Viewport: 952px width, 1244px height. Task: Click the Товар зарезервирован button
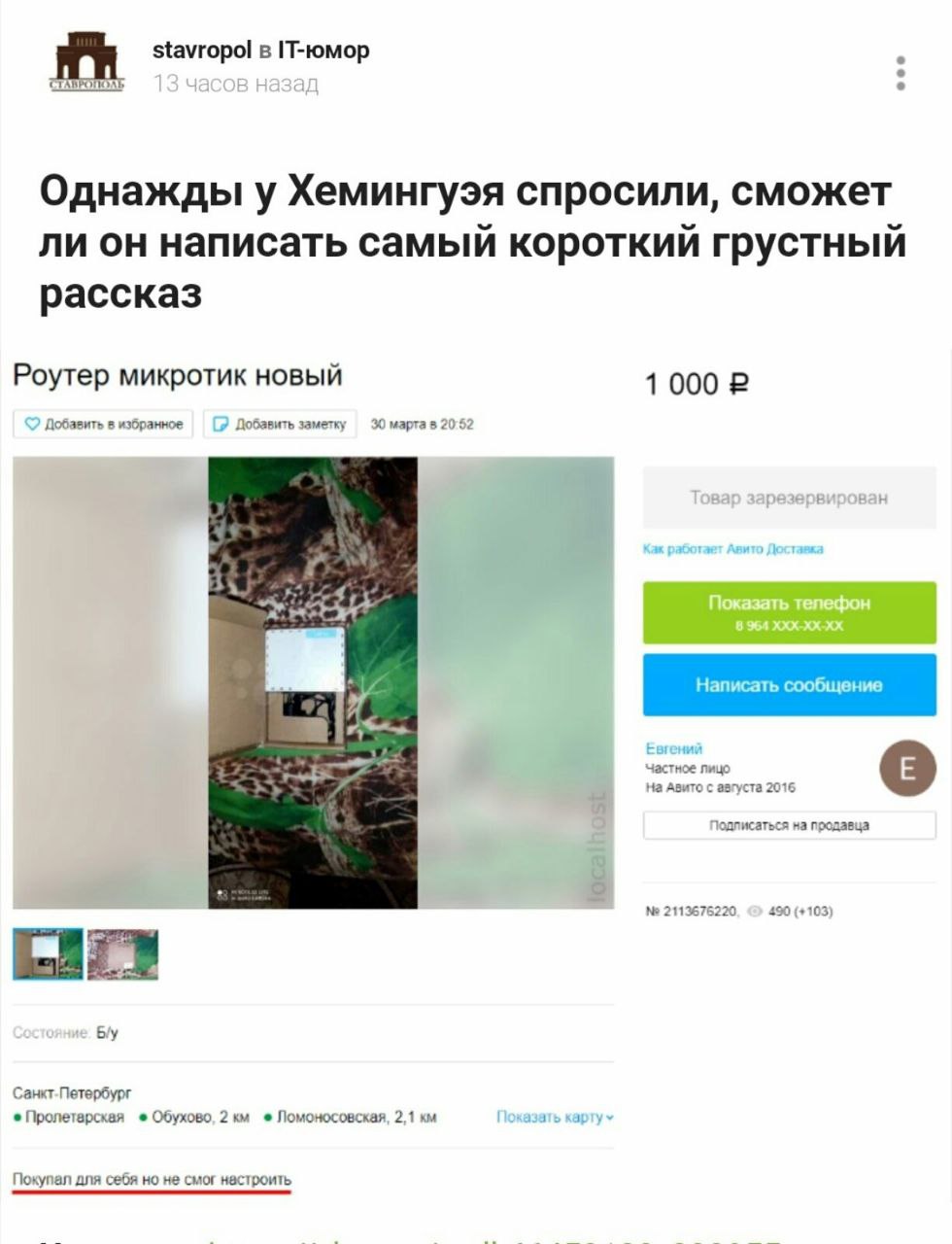coord(789,498)
